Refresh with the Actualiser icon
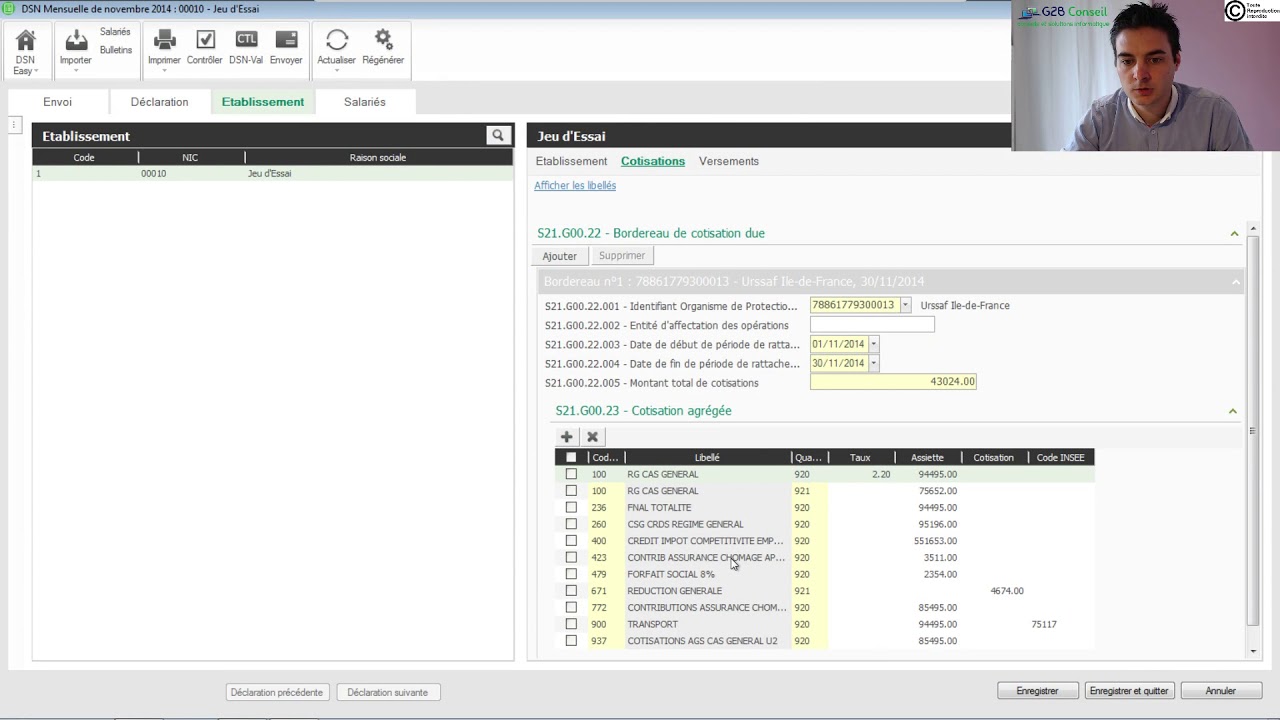 pos(337,40)
